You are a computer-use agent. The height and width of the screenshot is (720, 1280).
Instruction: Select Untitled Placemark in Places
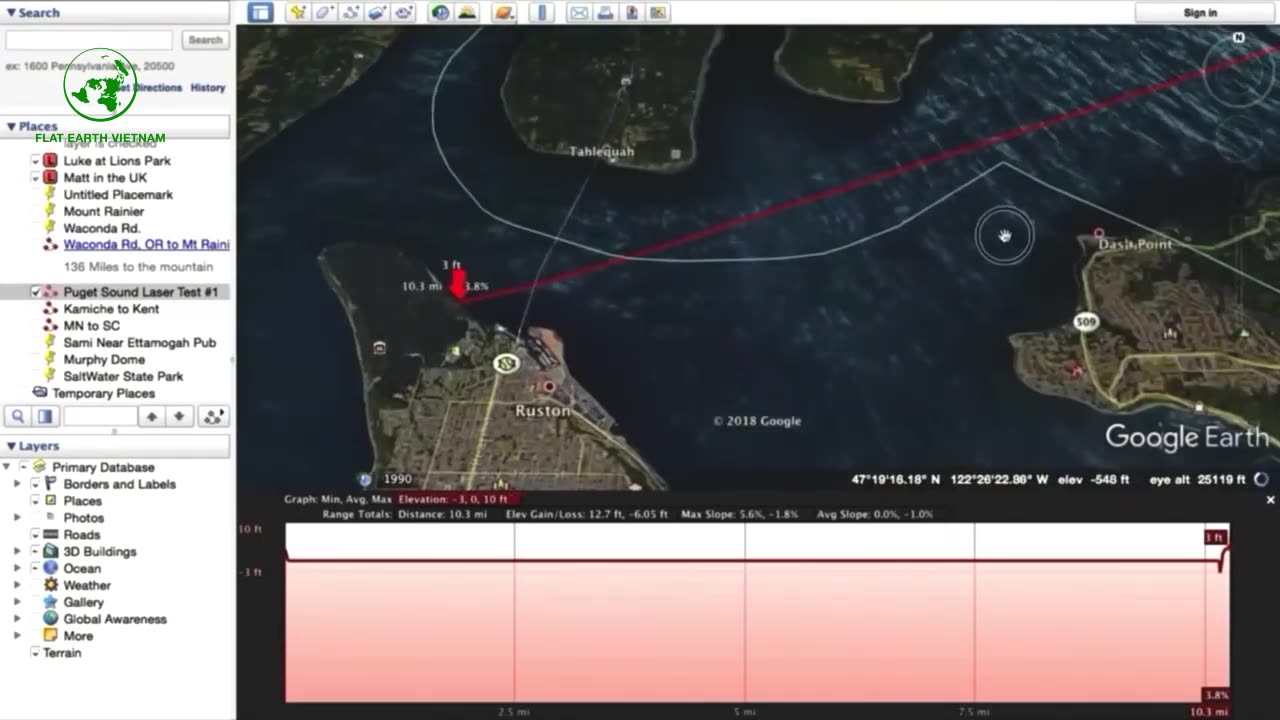click(118, 195)
